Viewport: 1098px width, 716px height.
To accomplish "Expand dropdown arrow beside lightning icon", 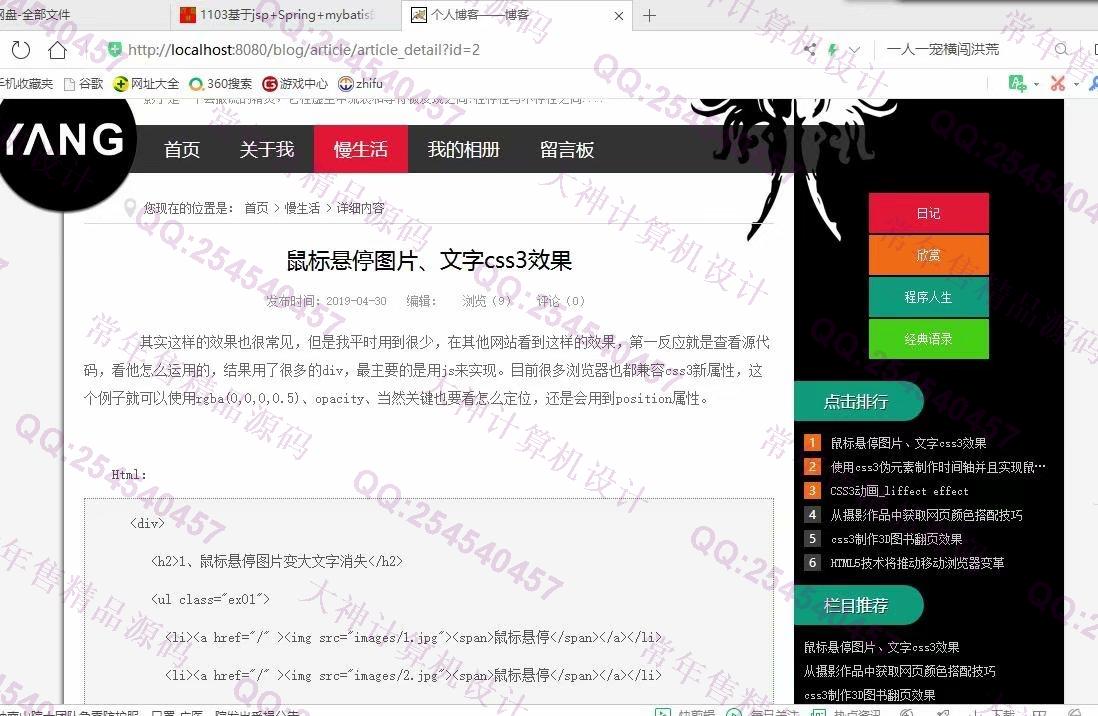I will (854, 50).
